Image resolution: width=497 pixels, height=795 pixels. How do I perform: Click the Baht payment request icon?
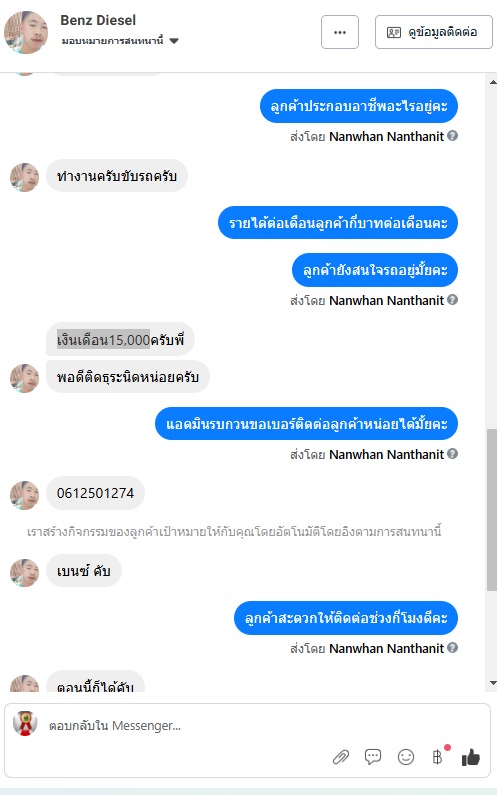pos(438,757)
